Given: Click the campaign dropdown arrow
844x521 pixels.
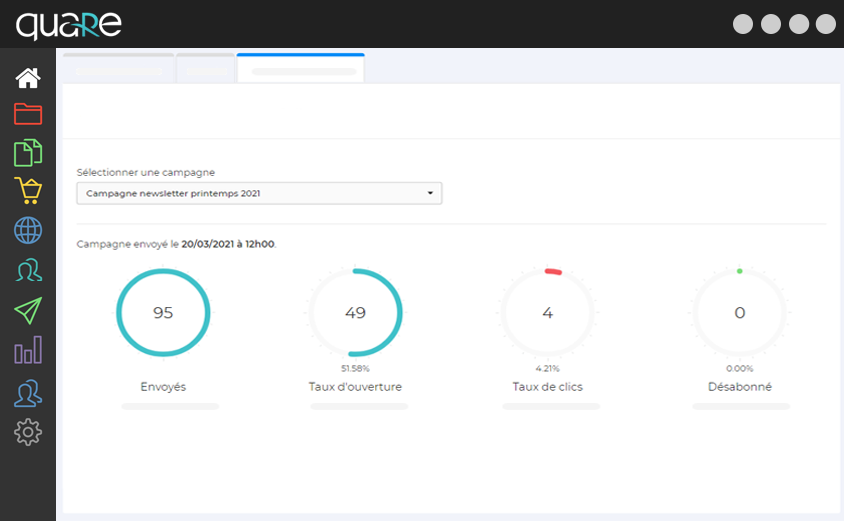Looking at the screenshot, I should point(430,193).
